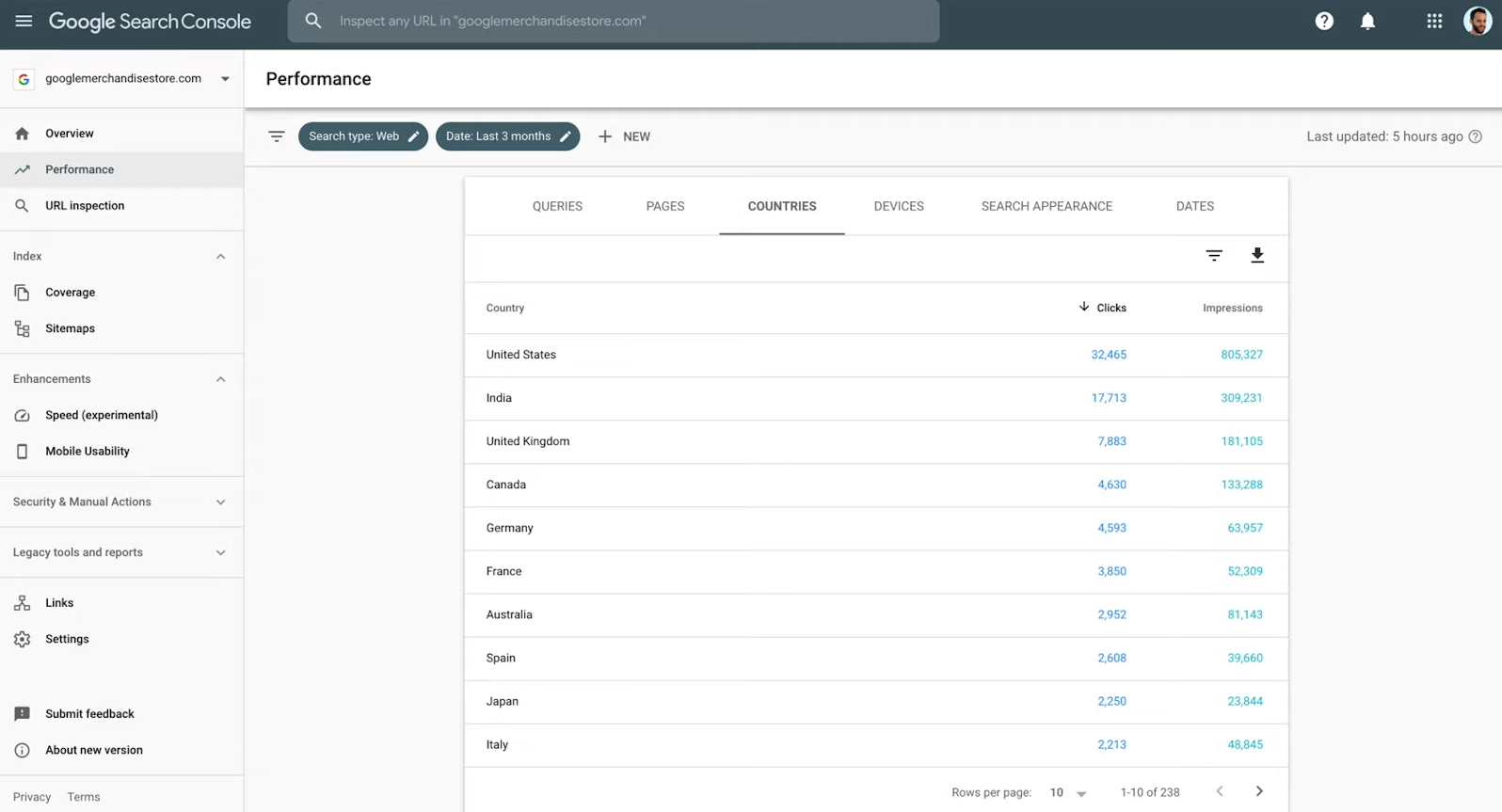
Task: Click the 181,105 impressions value
Action: 1242,441
